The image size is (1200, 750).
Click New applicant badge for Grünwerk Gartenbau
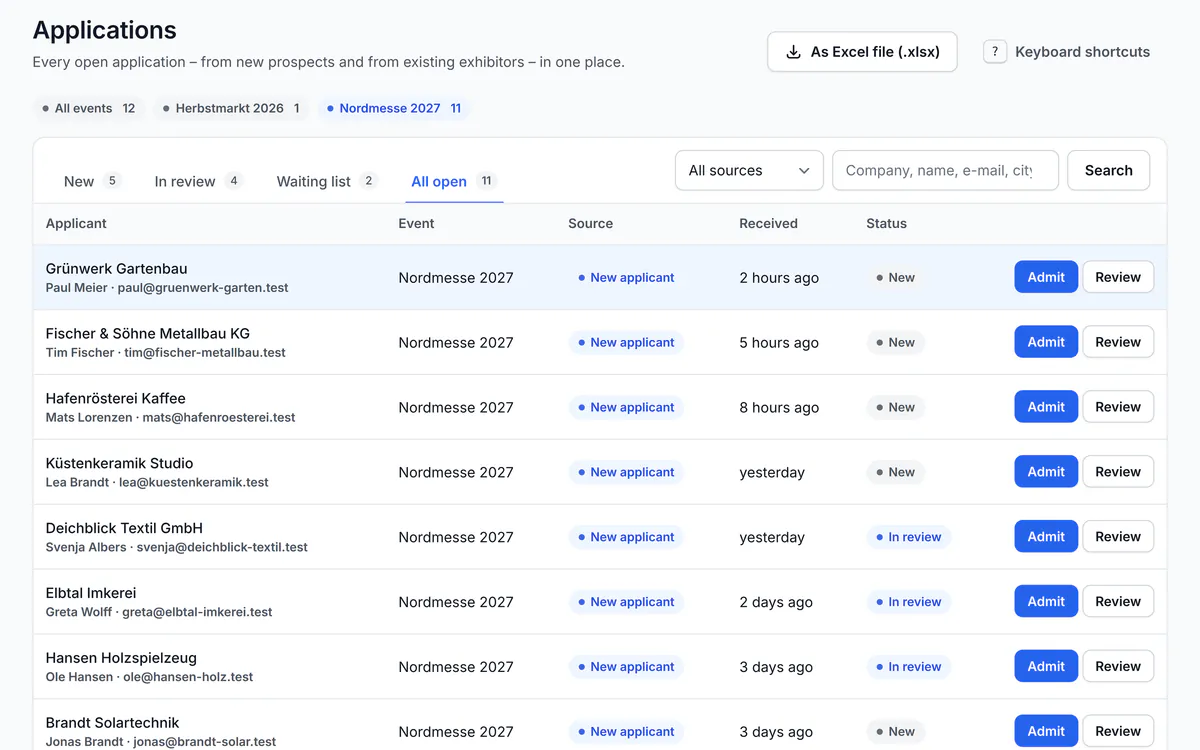pos(626,278)
